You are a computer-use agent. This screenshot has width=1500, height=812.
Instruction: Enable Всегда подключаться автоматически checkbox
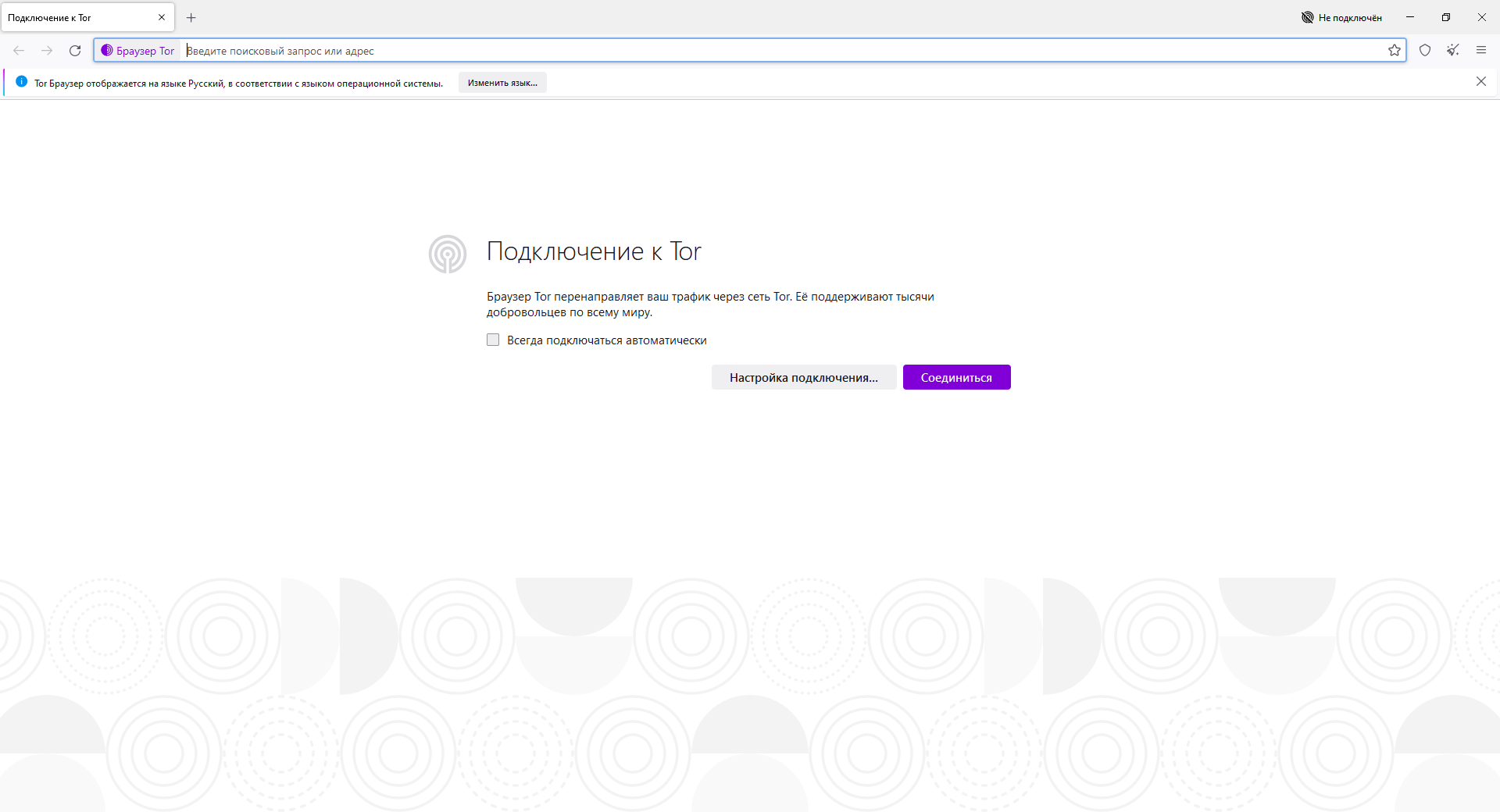pos(493,340)
